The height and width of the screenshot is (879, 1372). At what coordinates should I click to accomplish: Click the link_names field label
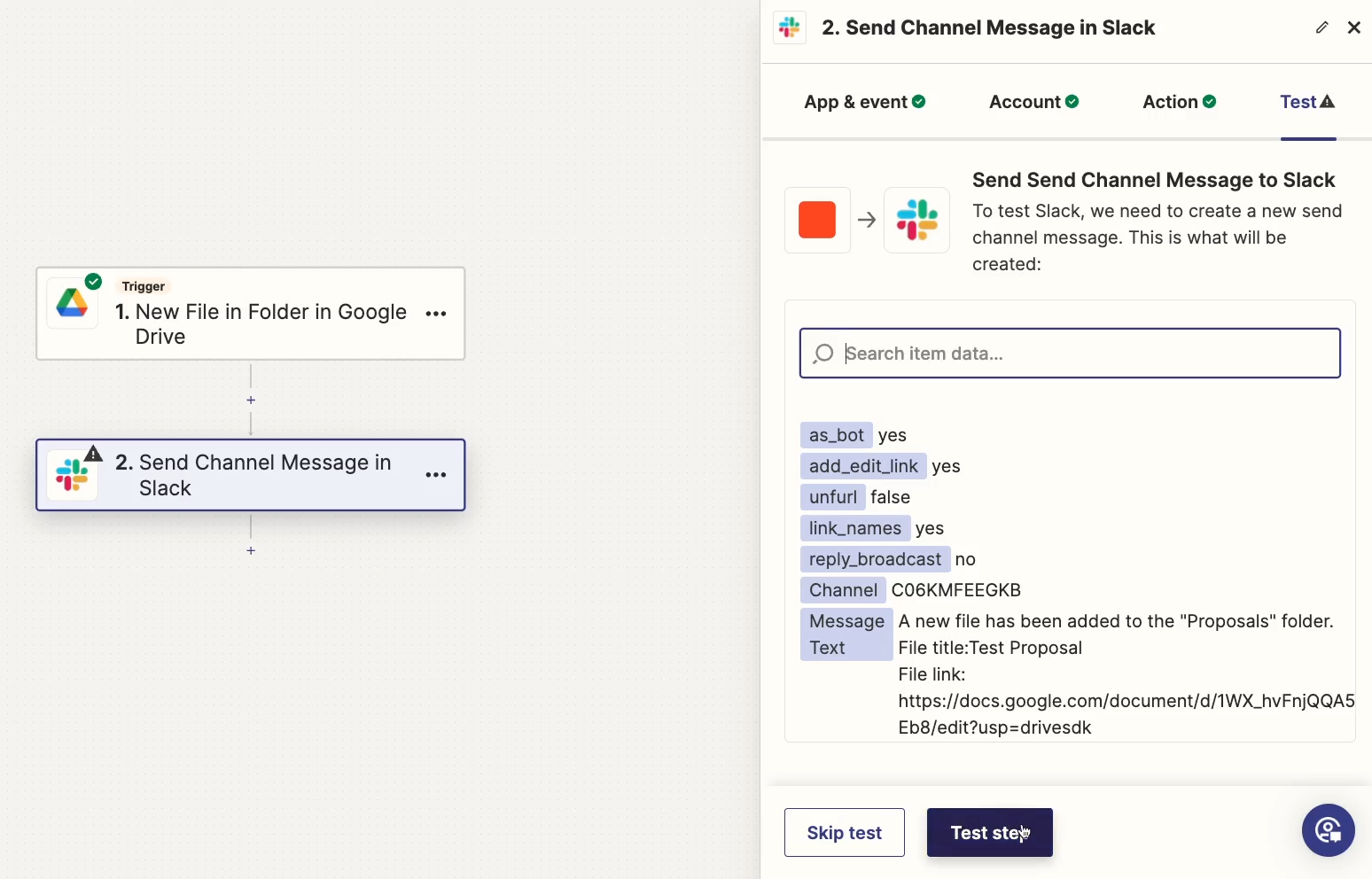pos(855,528)
